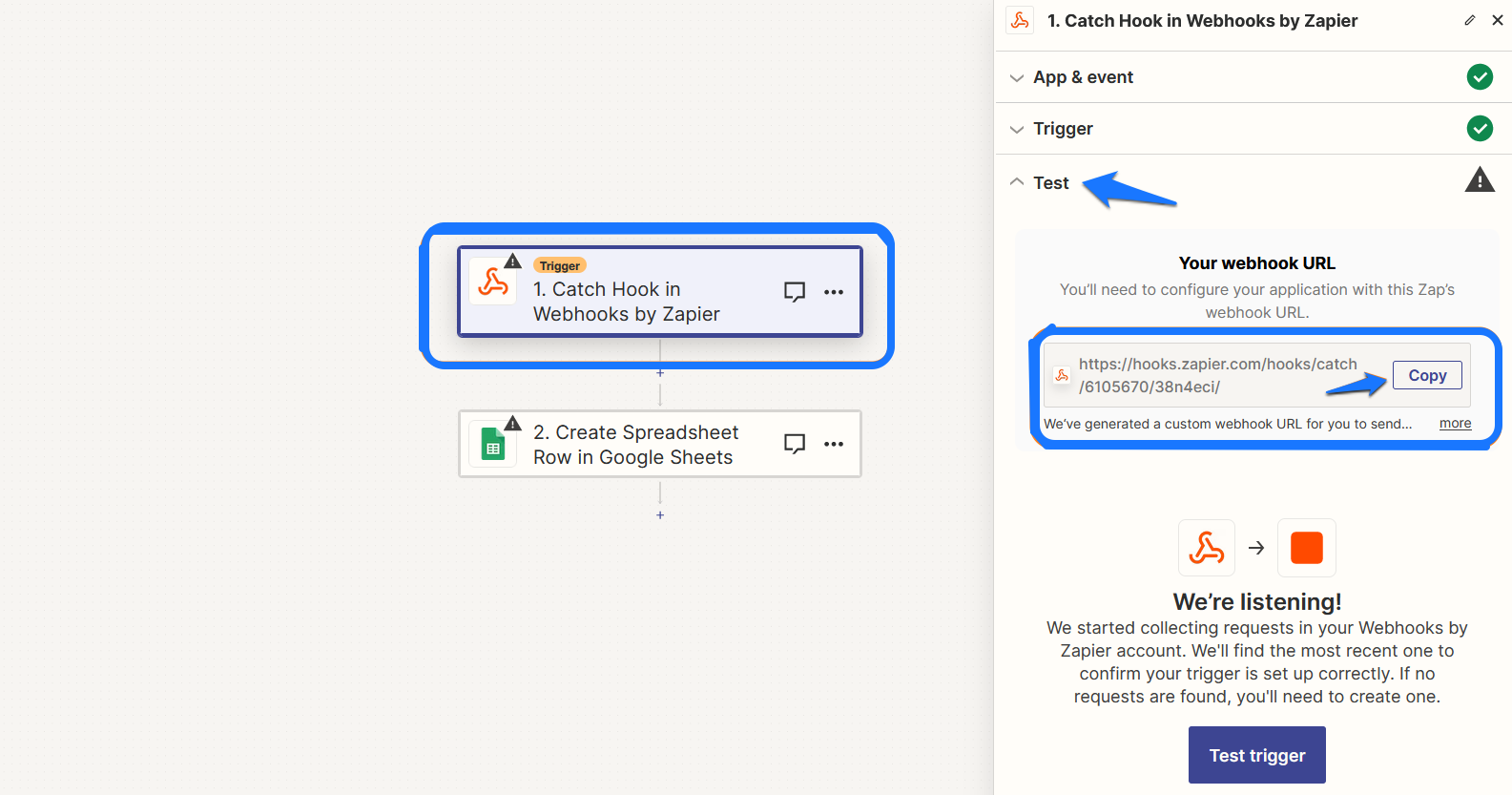This screenshot has height=795, width=1512.
Task: Add a step after Google Sheets action
Action: pos(660,515)
